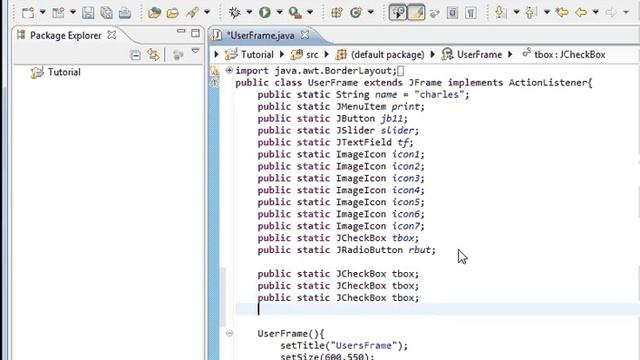Click the Next Annotation down-arrow icon
Screen dimensions: 640x360
(500, 13)
